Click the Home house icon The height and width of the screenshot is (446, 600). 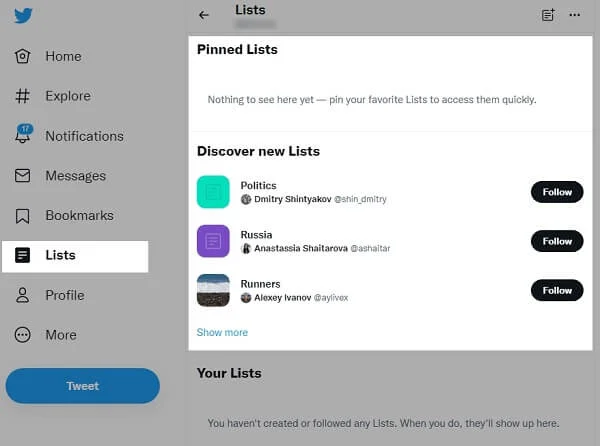(22, 56)
